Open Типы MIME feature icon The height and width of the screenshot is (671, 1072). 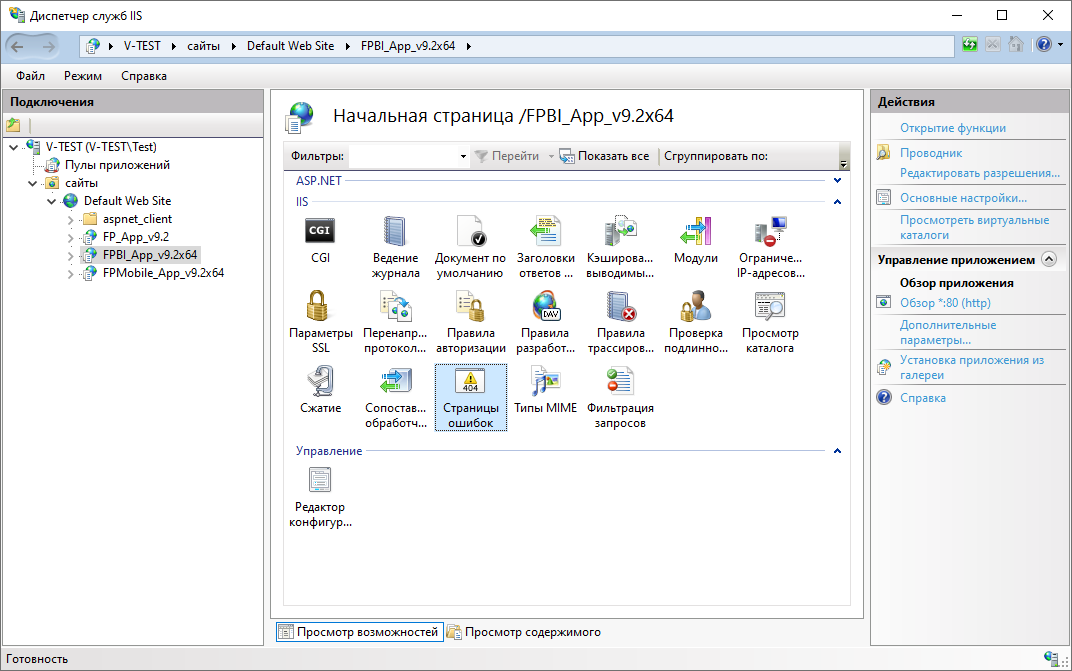point(546,381)
